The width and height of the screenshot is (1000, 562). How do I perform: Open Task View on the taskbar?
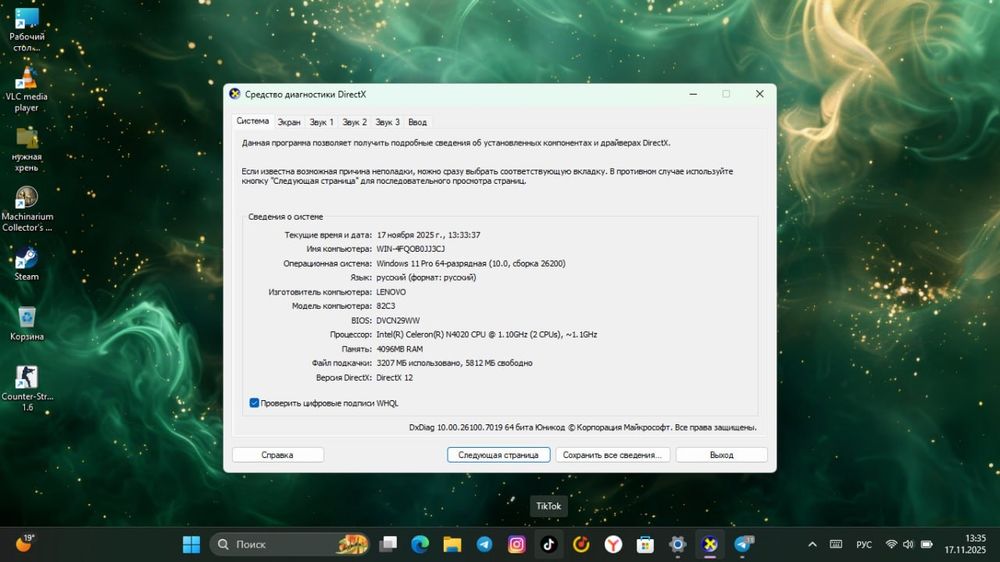tap(388, 544)
